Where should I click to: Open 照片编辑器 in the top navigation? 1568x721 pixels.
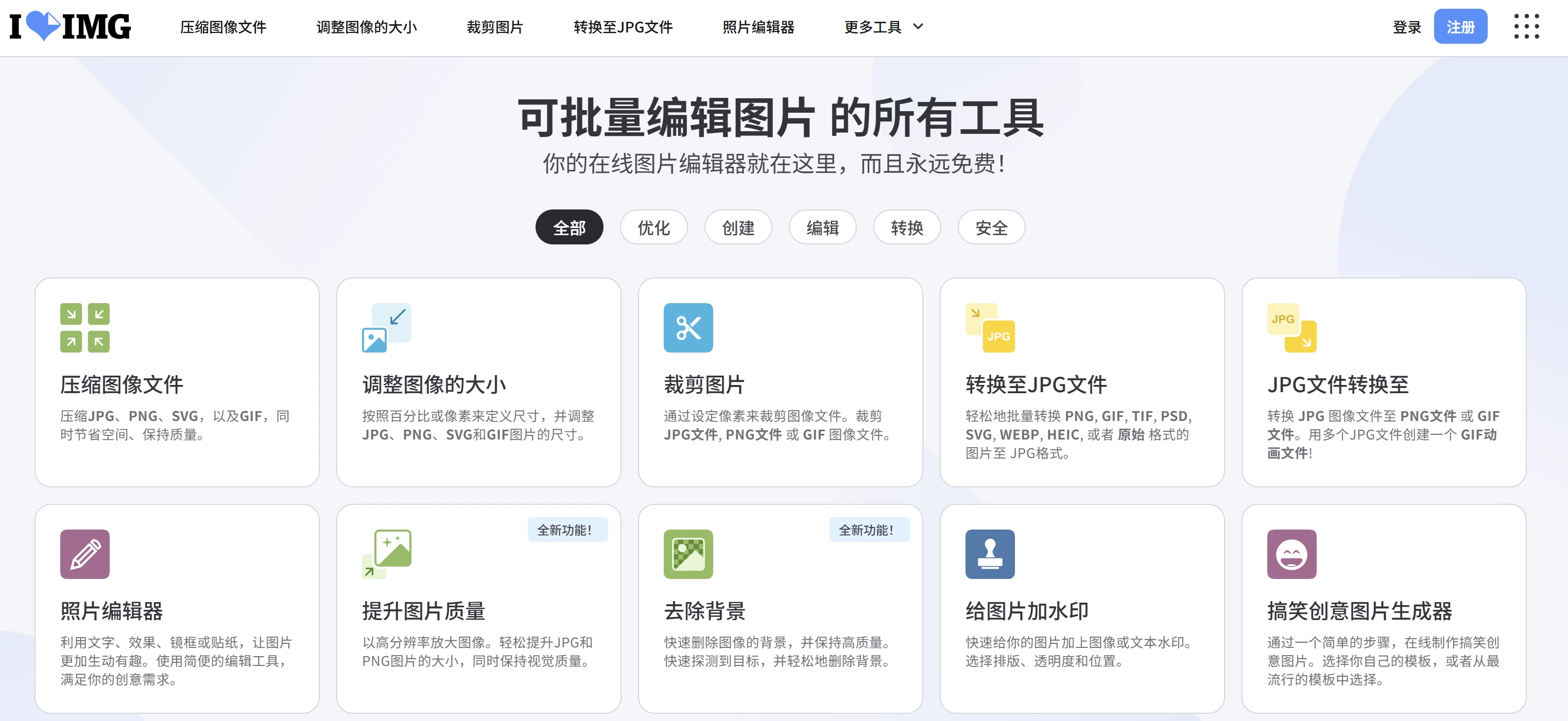click(x=759, y=27)
